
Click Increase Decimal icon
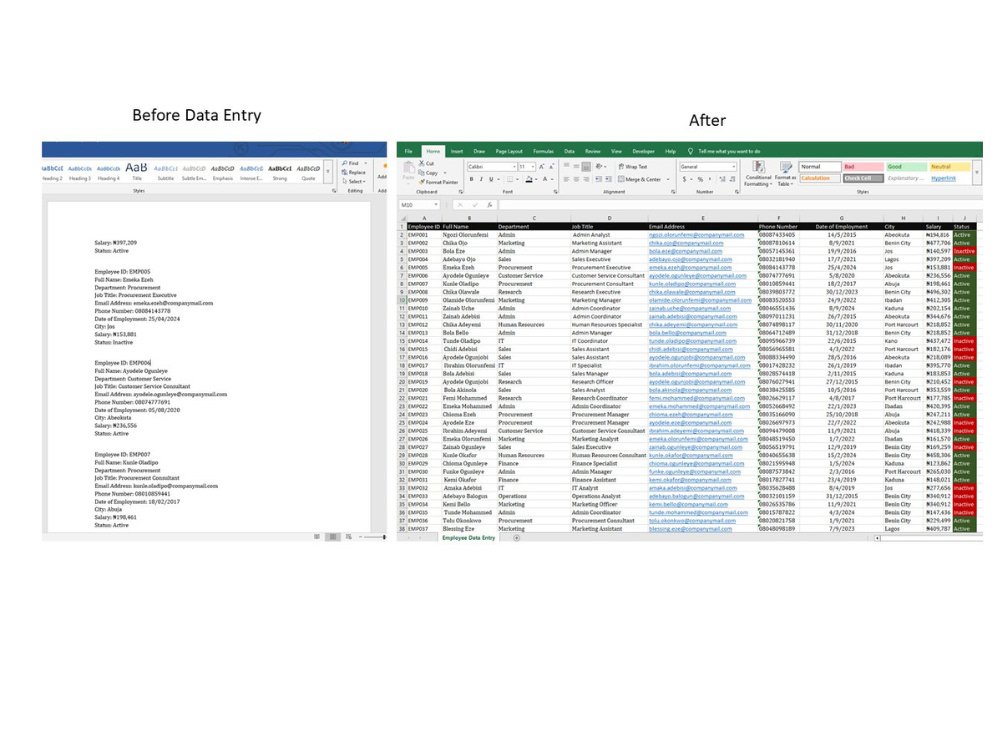(x=723, y=179)
